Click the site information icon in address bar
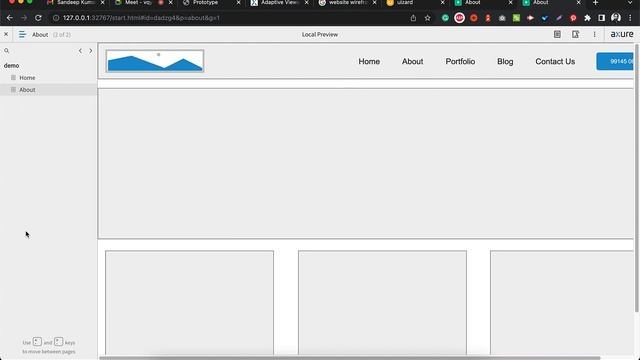This screenshot has width=640, height=360. [56, 18]
